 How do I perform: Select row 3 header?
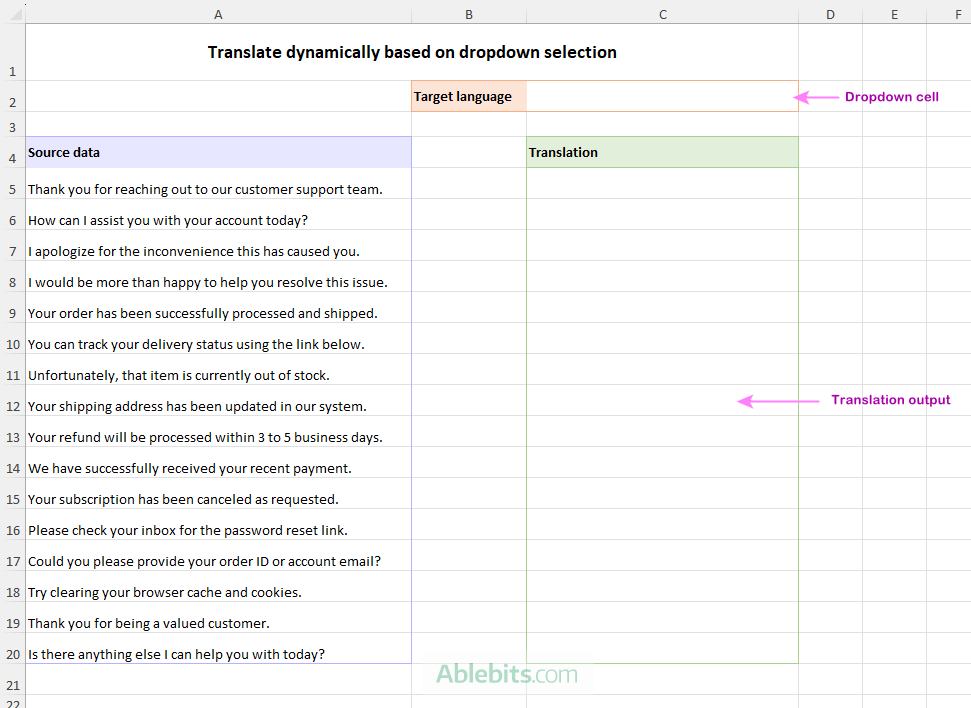pos(12,125)
